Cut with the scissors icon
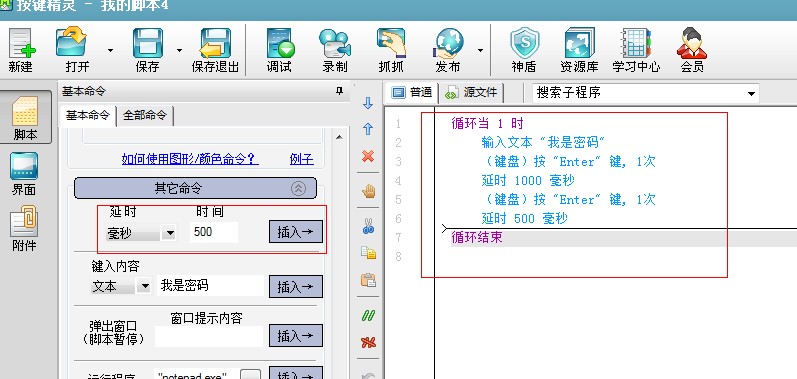The width and height of the screenshot is (797, 379). click(x=368, y=225)
